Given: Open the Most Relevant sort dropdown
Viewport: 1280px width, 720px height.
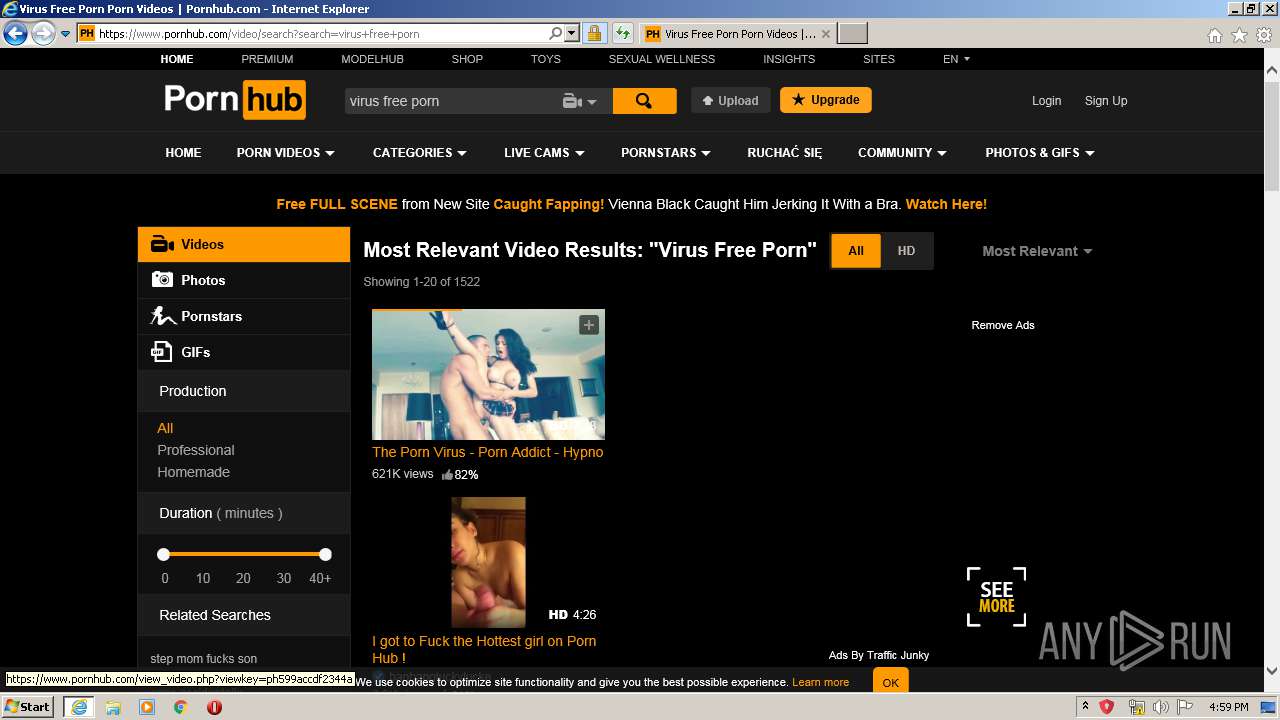Looking at the screenshot, I should point(1037,251).
